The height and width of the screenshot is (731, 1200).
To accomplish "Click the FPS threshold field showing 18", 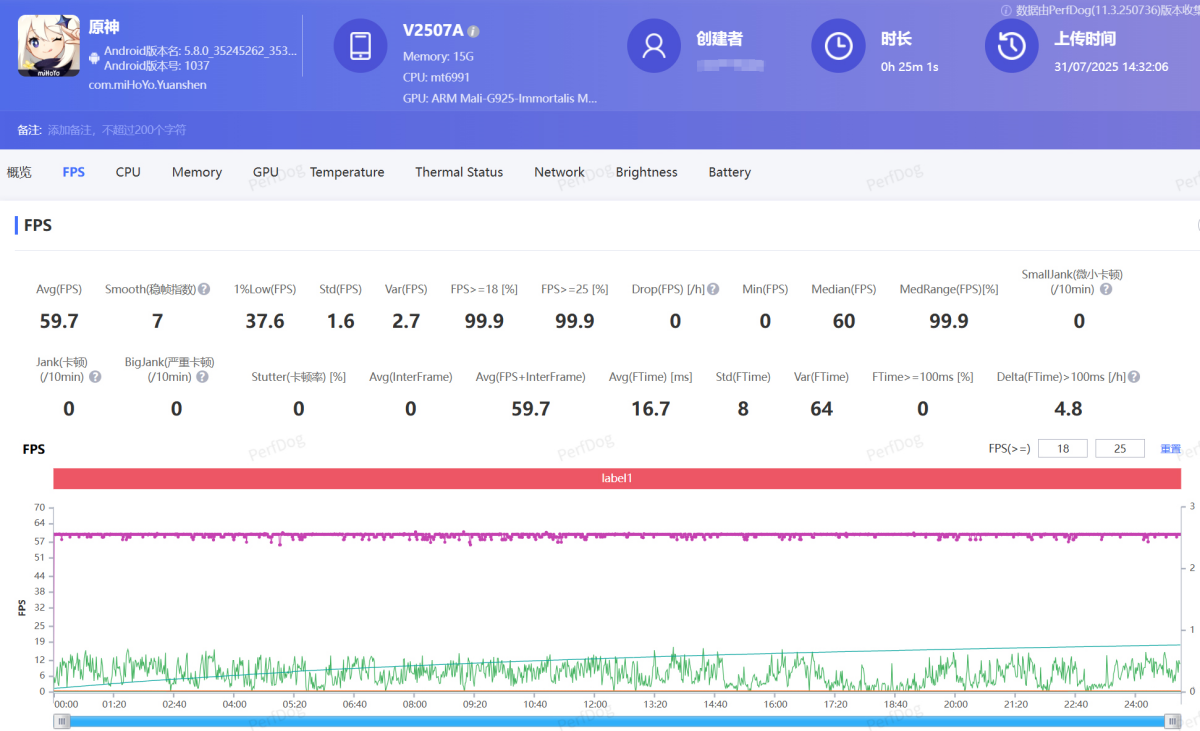I will click(x=1063, y=449).
